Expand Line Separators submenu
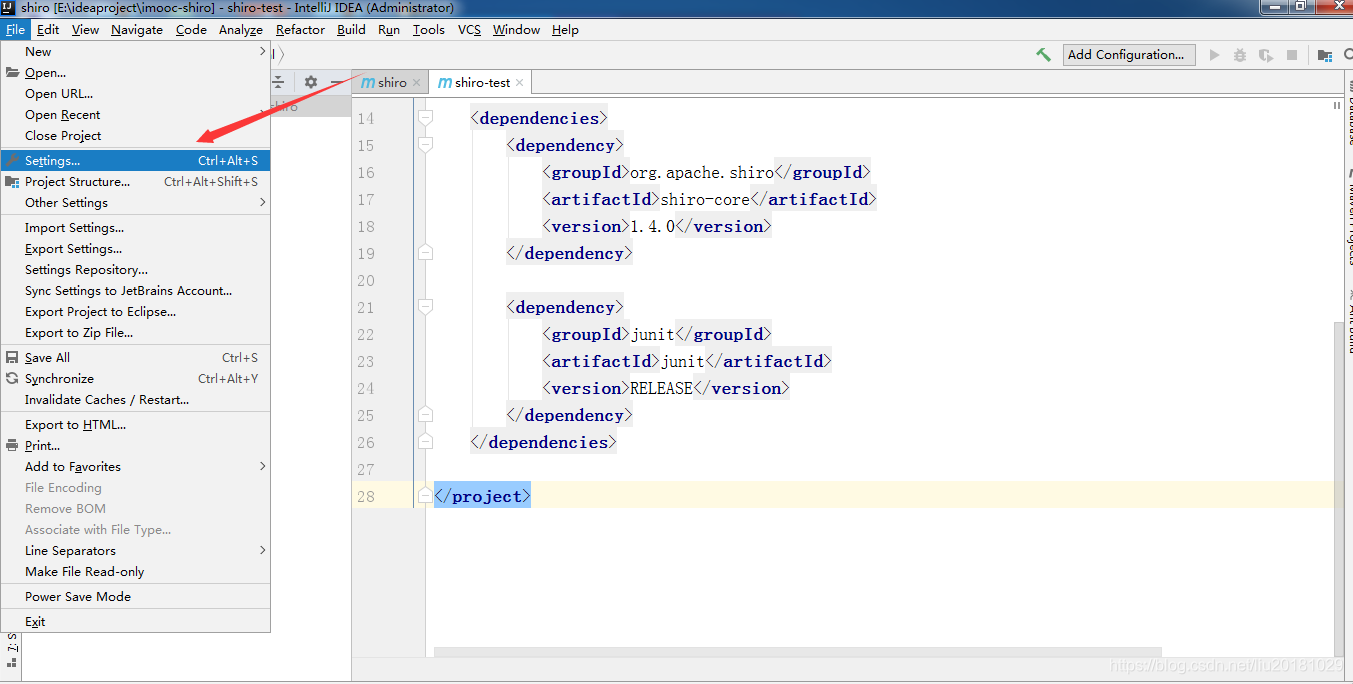This screenshot has height=684, width=1353. (x=136, y=550)
